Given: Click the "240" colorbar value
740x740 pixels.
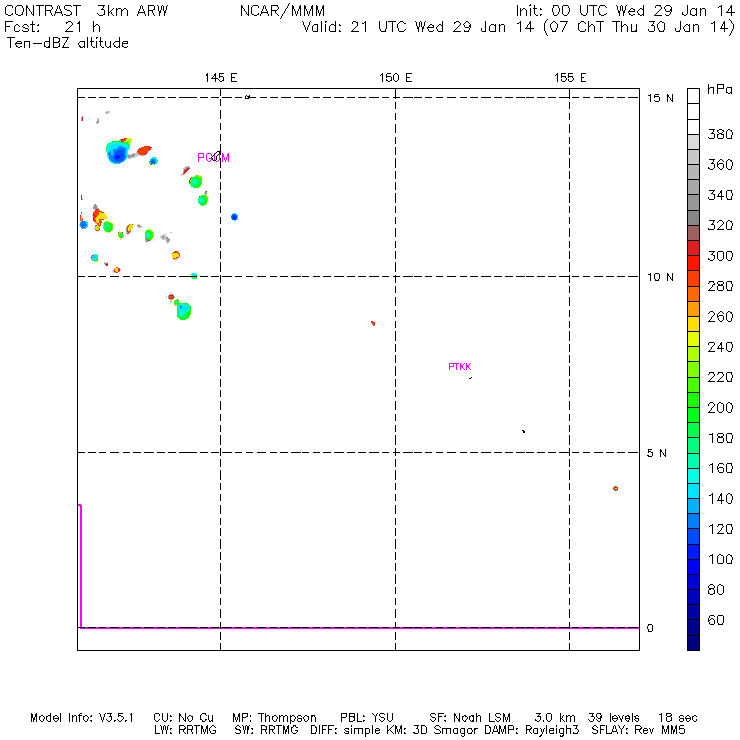Looking at the screenshot, I should point(720,347).
